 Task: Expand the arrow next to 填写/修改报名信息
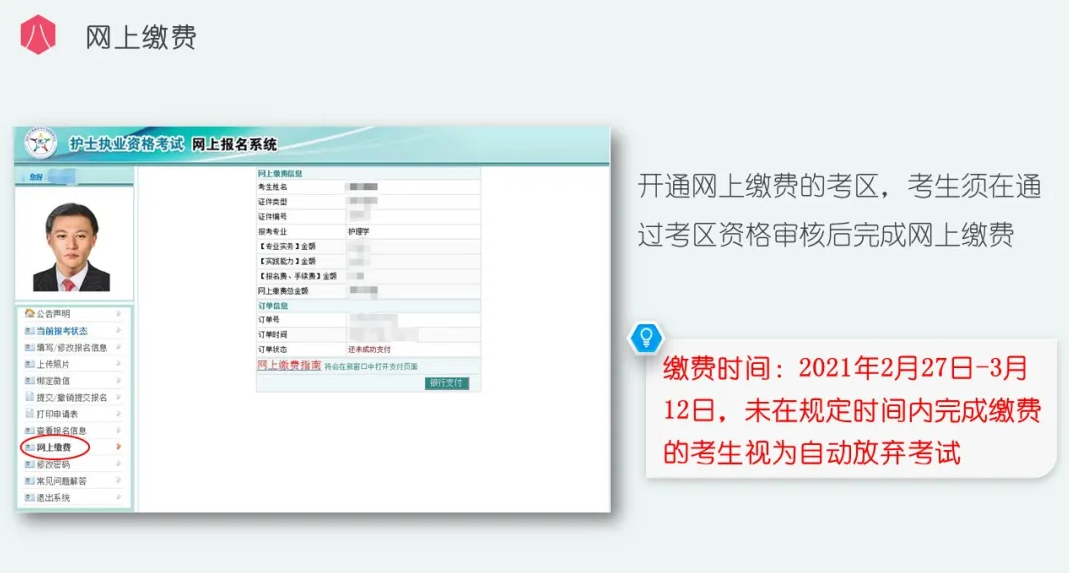click(119, 348)
